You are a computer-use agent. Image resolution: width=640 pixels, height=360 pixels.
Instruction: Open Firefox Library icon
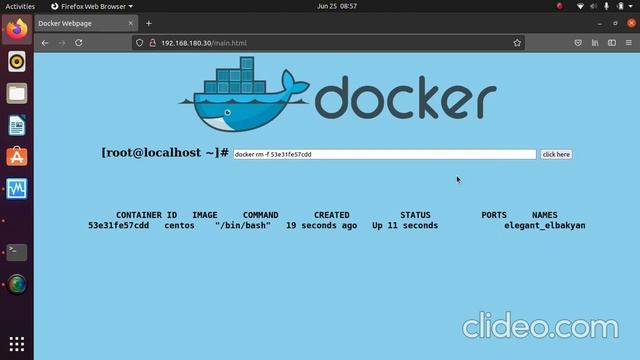pyautogui.click(x=595, y=43)
